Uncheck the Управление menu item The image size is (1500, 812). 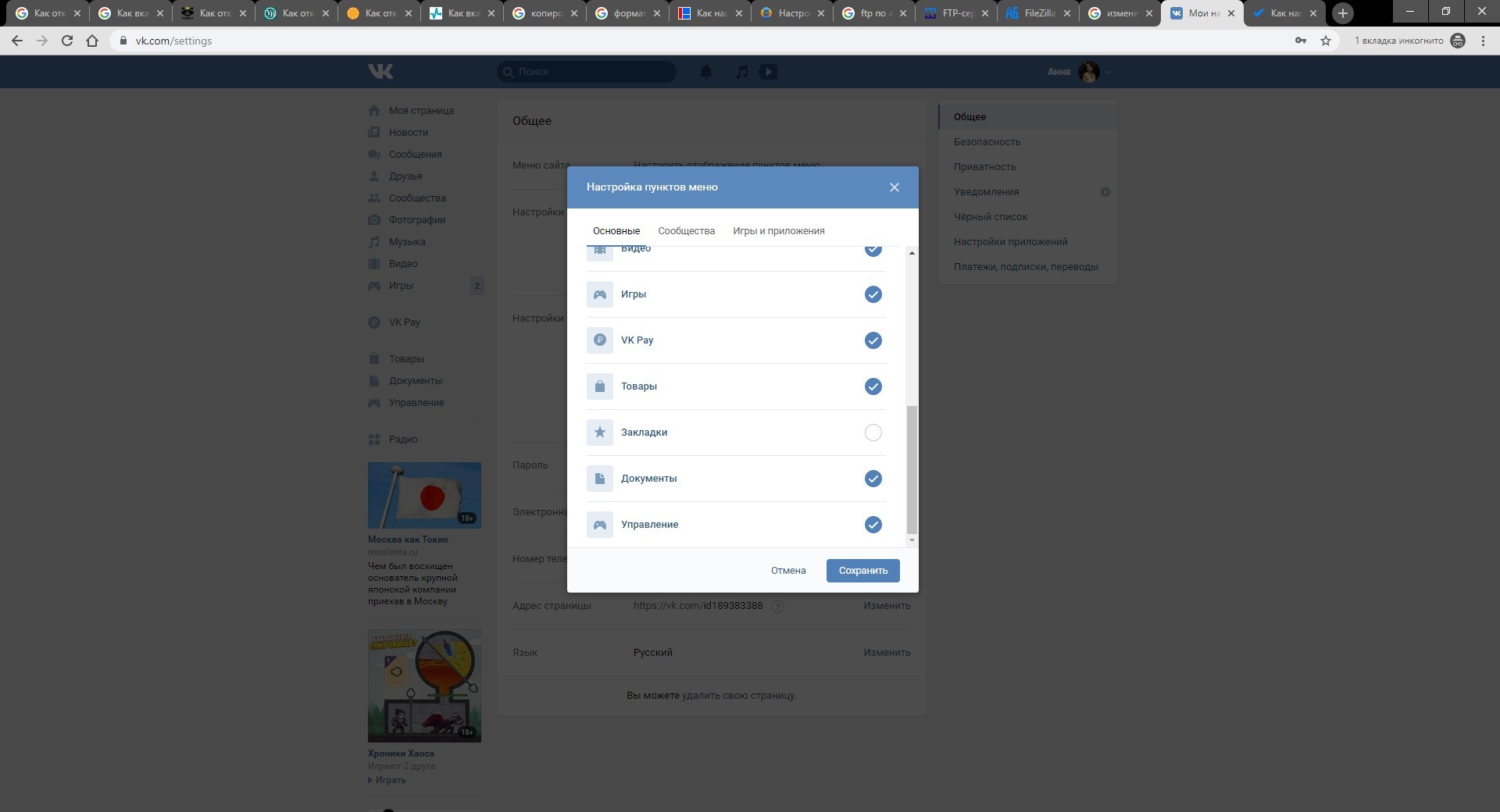[x=873, y=525]
